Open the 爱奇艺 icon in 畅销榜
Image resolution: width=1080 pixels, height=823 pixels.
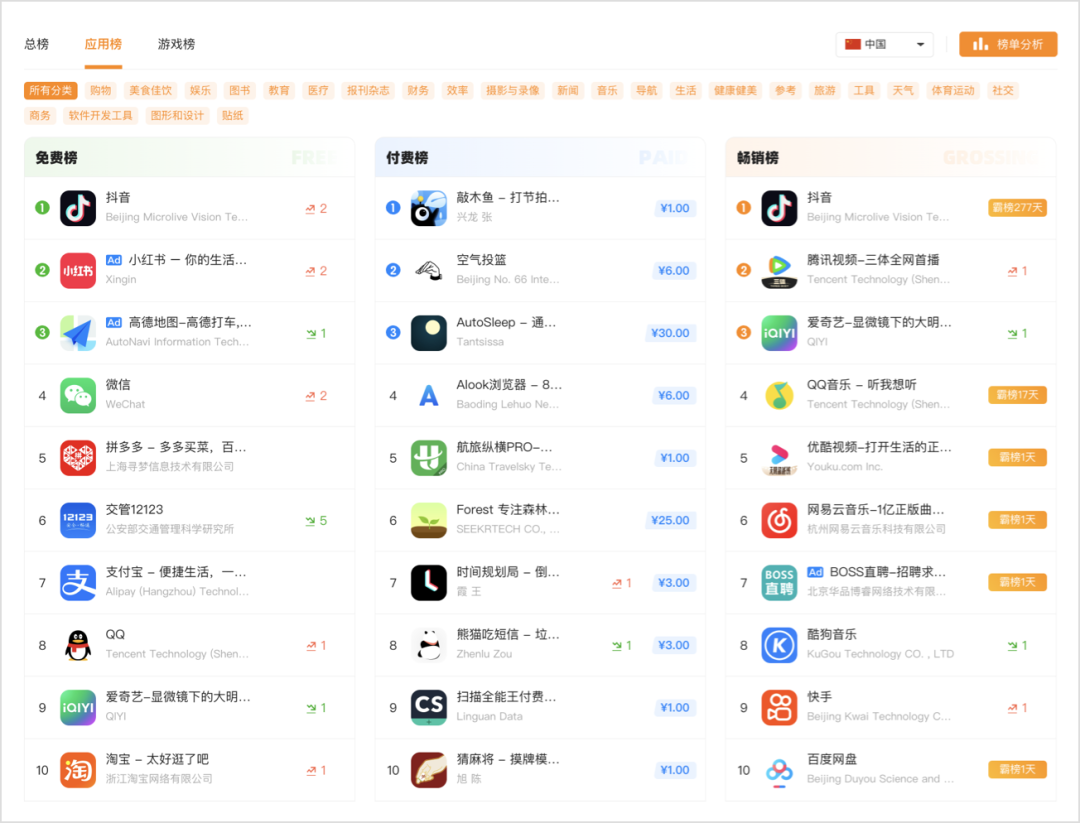(x=779, y=333)
